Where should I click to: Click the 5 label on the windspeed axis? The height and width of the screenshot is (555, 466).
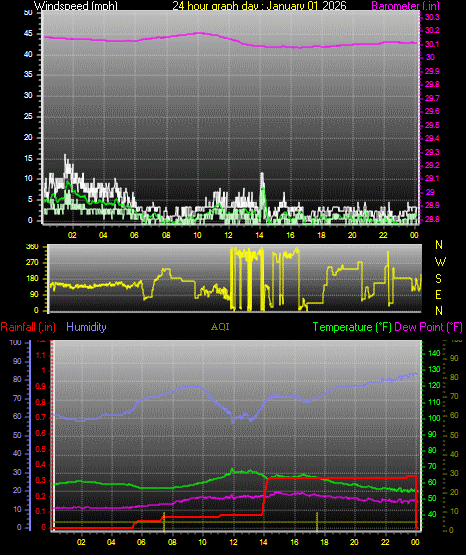(x=30, y=199)
